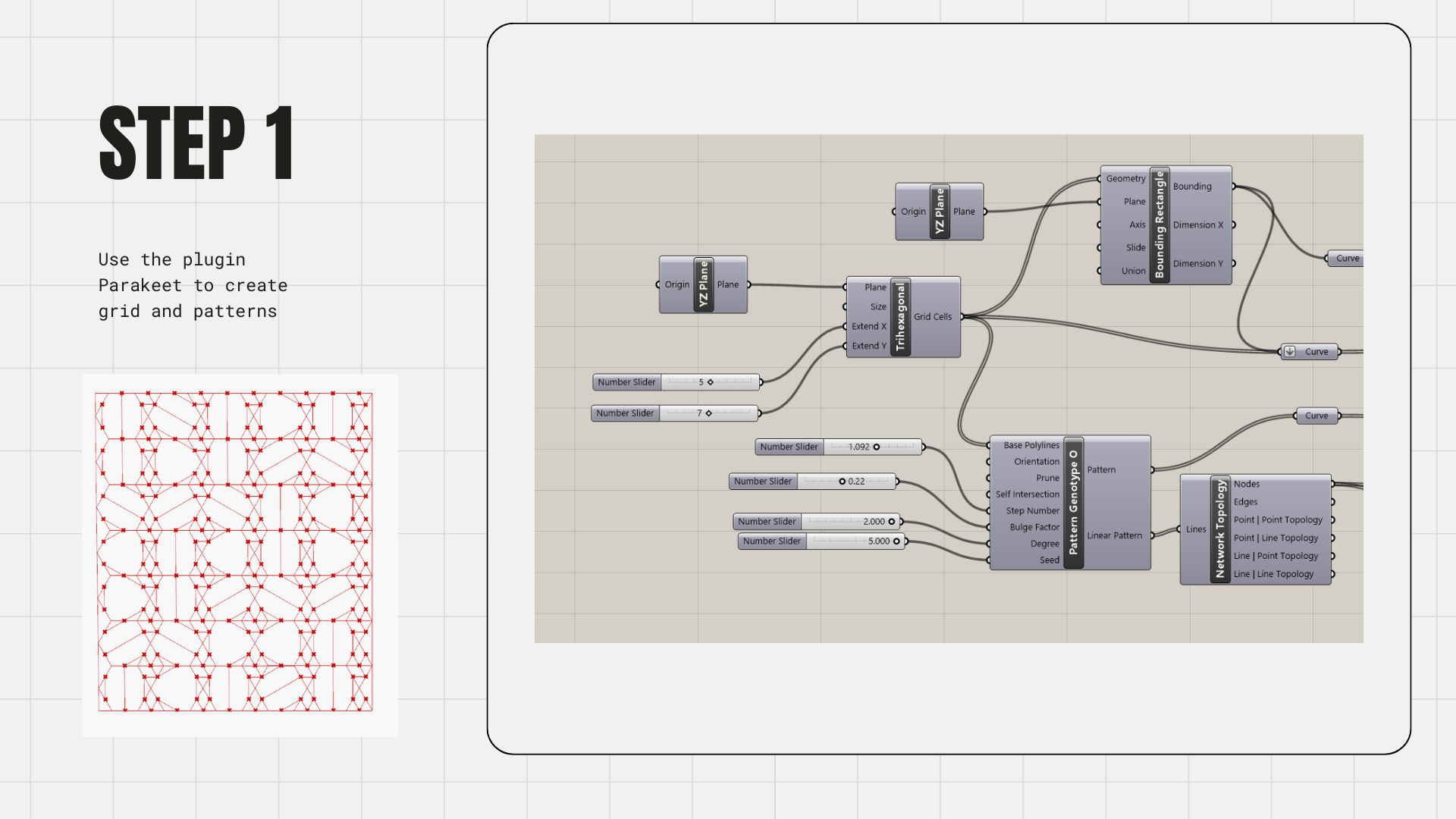Select the Trihexagonal component title bar
1456x819 pixels.
coord(900,317)
